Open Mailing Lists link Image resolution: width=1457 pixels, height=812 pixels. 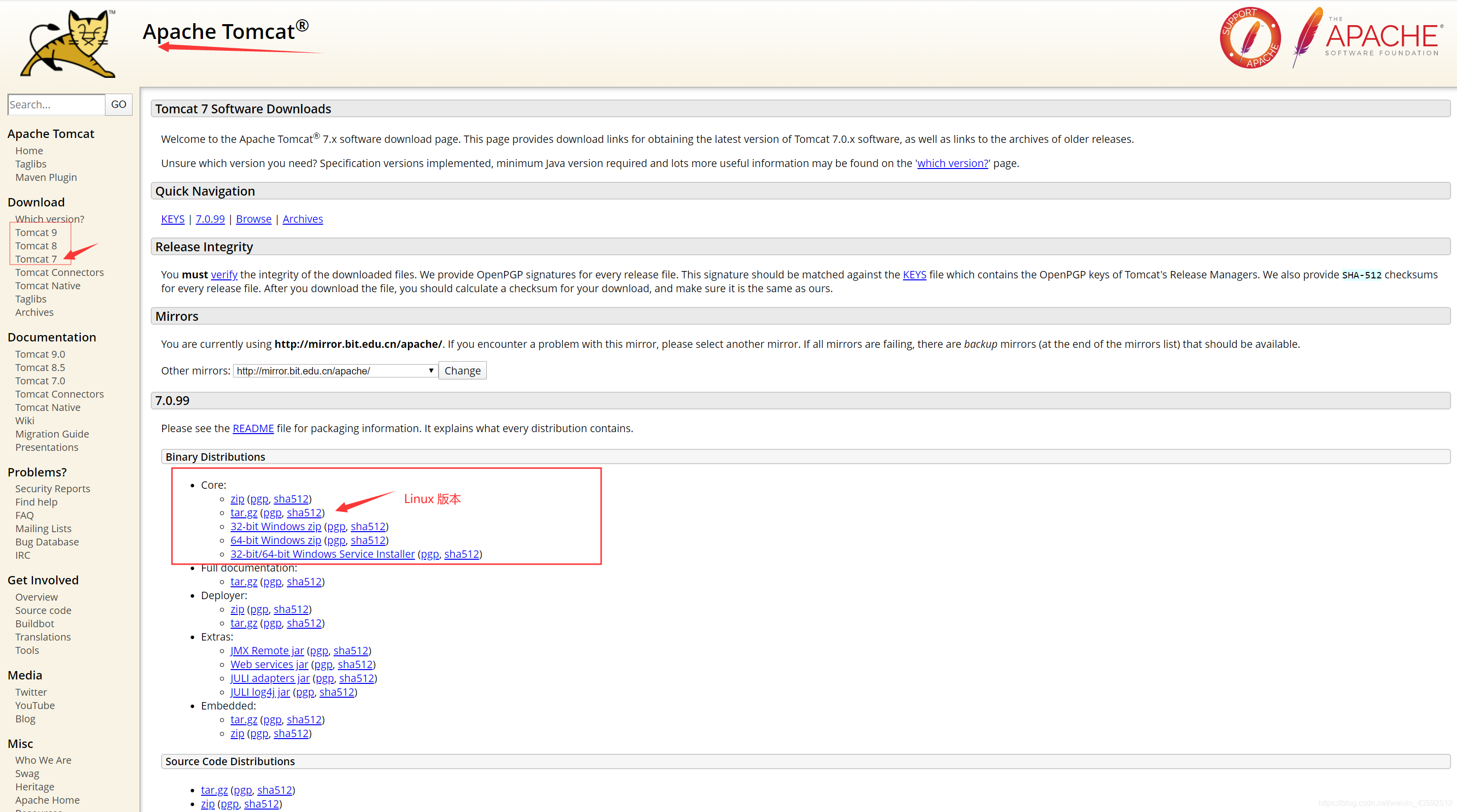[43, 529]
